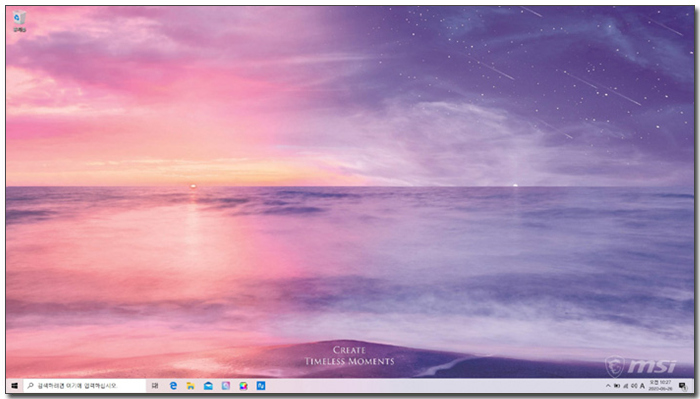Click the taskbar search input field
This screenshot has height=399, width=700.
tap(85, 386)
